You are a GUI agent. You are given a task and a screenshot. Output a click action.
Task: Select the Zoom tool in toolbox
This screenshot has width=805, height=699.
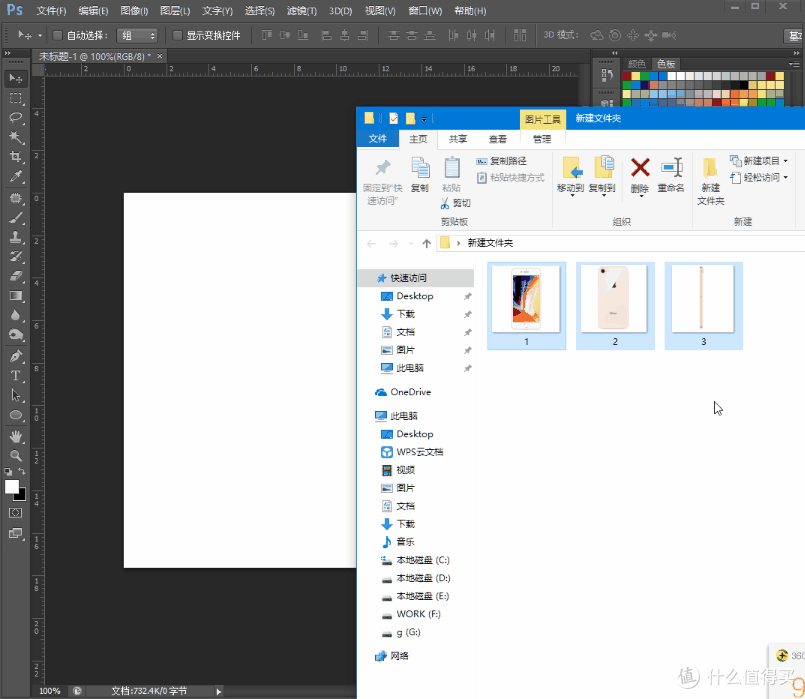[16, 455]
